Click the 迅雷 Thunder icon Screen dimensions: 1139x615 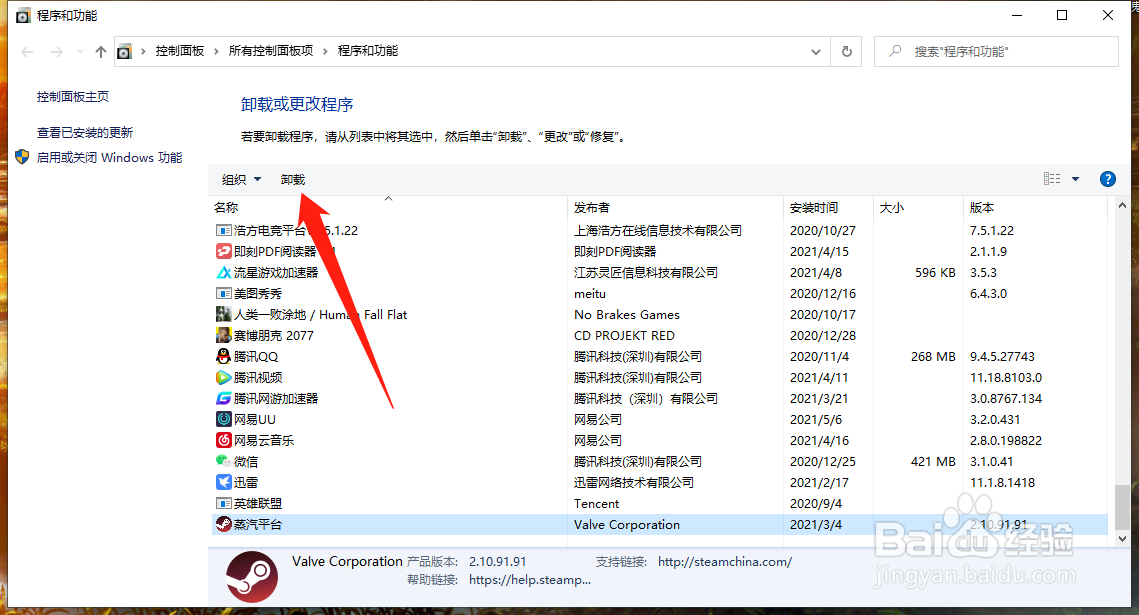pos(223,482)
